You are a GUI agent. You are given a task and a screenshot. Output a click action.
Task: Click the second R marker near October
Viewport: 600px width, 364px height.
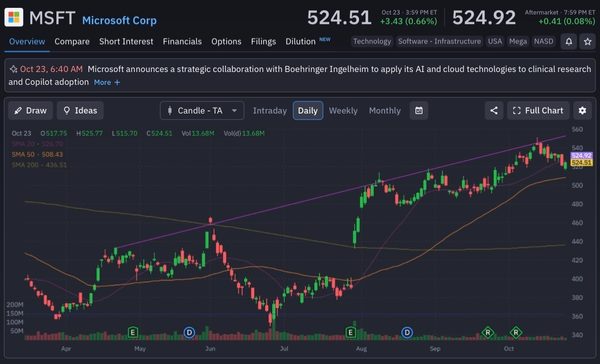516,332
